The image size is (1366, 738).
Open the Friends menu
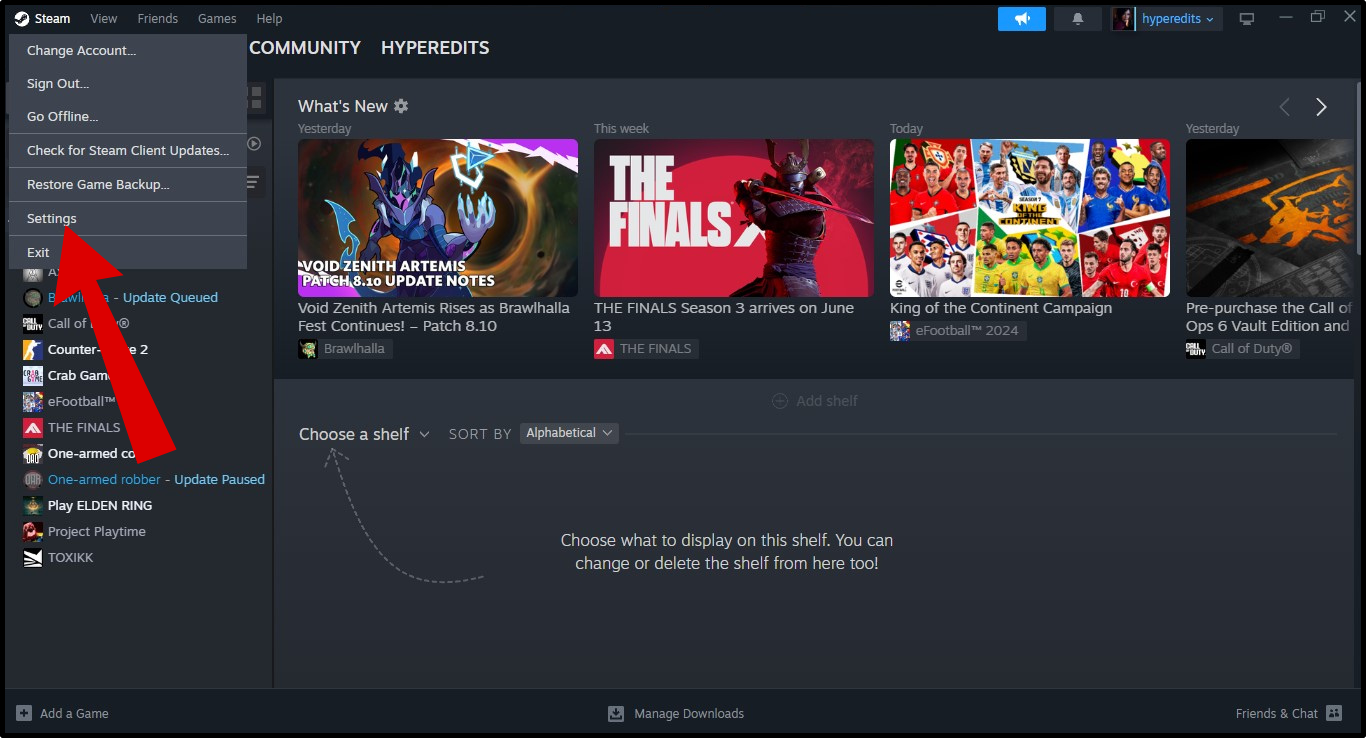157,19
